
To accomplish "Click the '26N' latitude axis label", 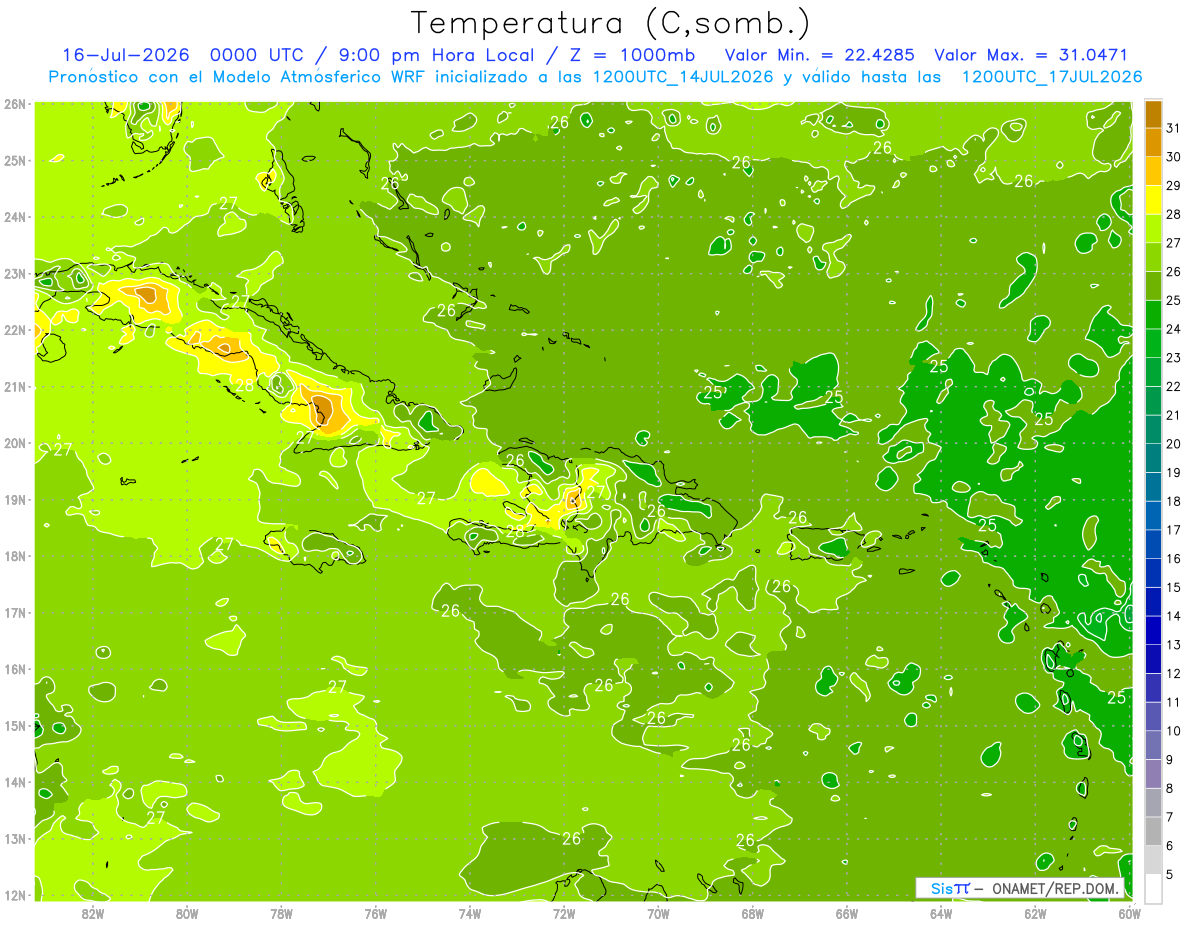I will pyautogui.click(x=15, y=104).
